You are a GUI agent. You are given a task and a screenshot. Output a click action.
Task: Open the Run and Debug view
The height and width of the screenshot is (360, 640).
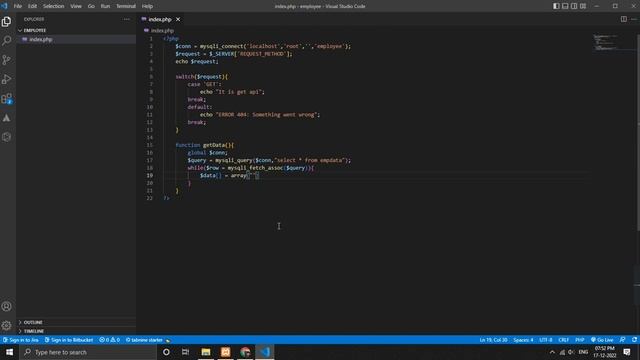(7, 79)
